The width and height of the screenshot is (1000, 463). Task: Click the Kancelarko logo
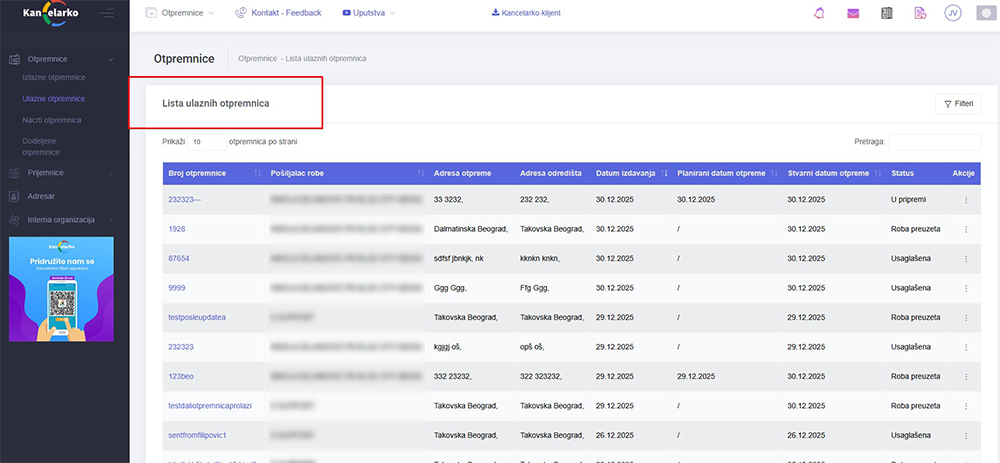(x=50, y=13)
